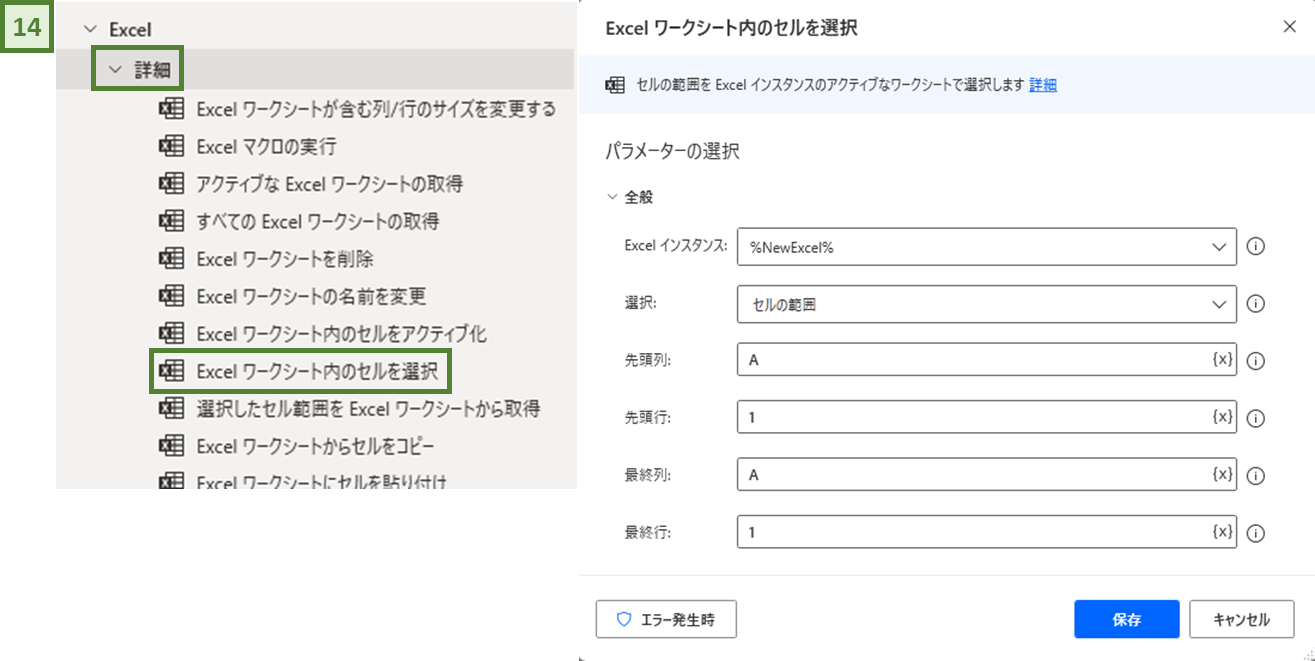Click icon beside 'Excel ワークシートを削除'
The height and width of the screenshot is (661, 1315).
(x=172, y=258)
